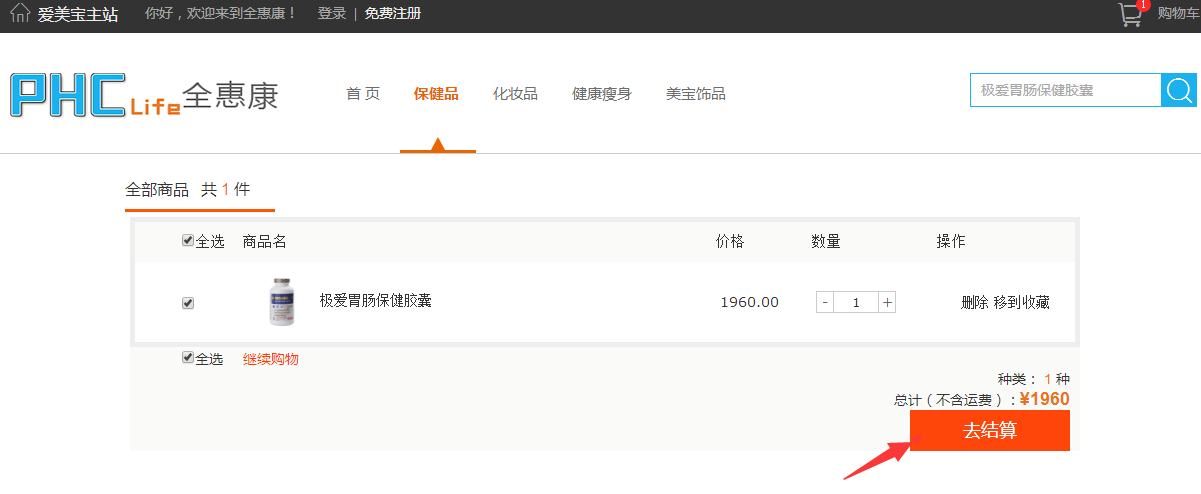Screen dimensions: 1201x494
Task: Click the 登录 link
Action: (332, 14)
